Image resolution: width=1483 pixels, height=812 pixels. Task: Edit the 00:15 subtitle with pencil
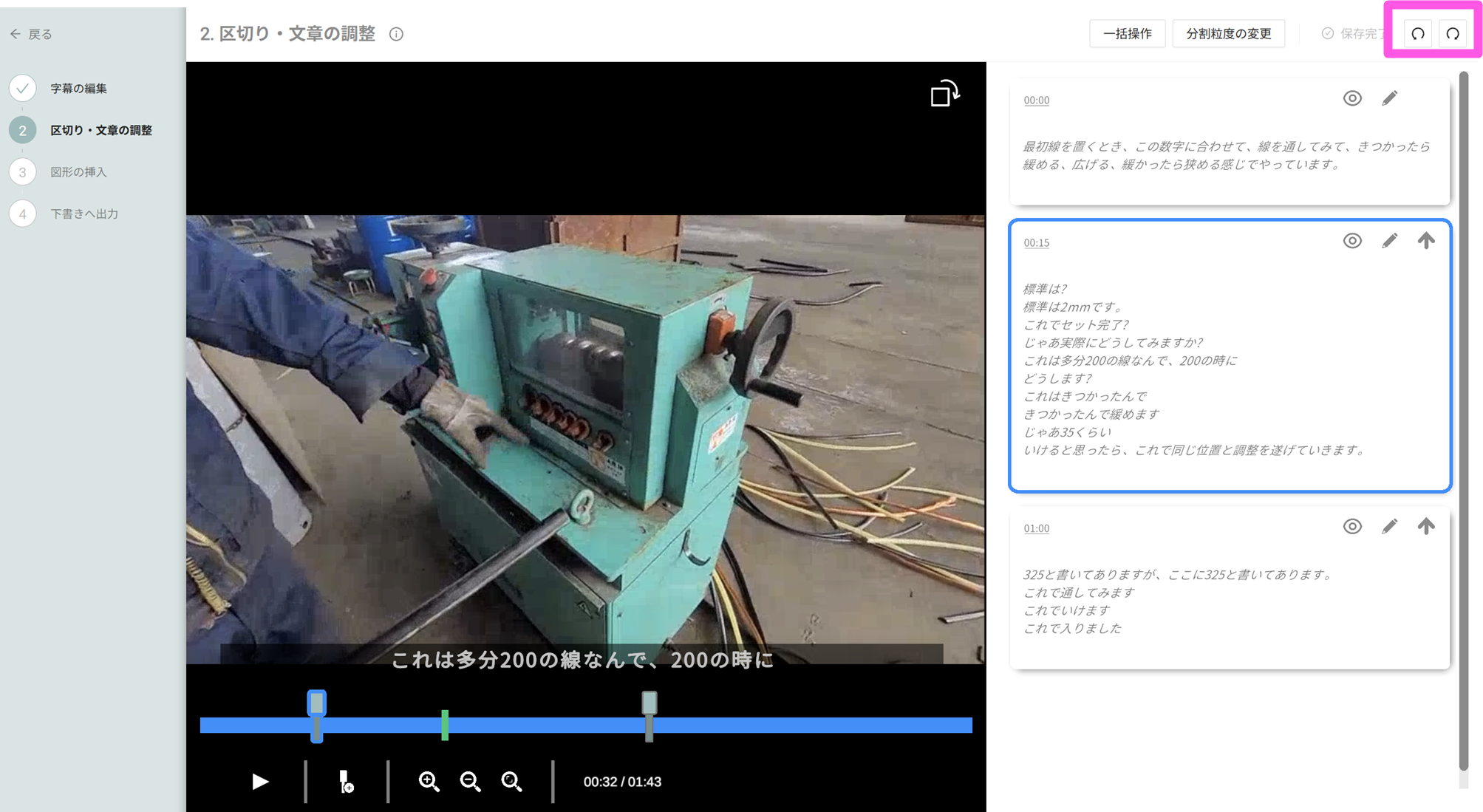pyautogui.click(x=1389, y=241)
